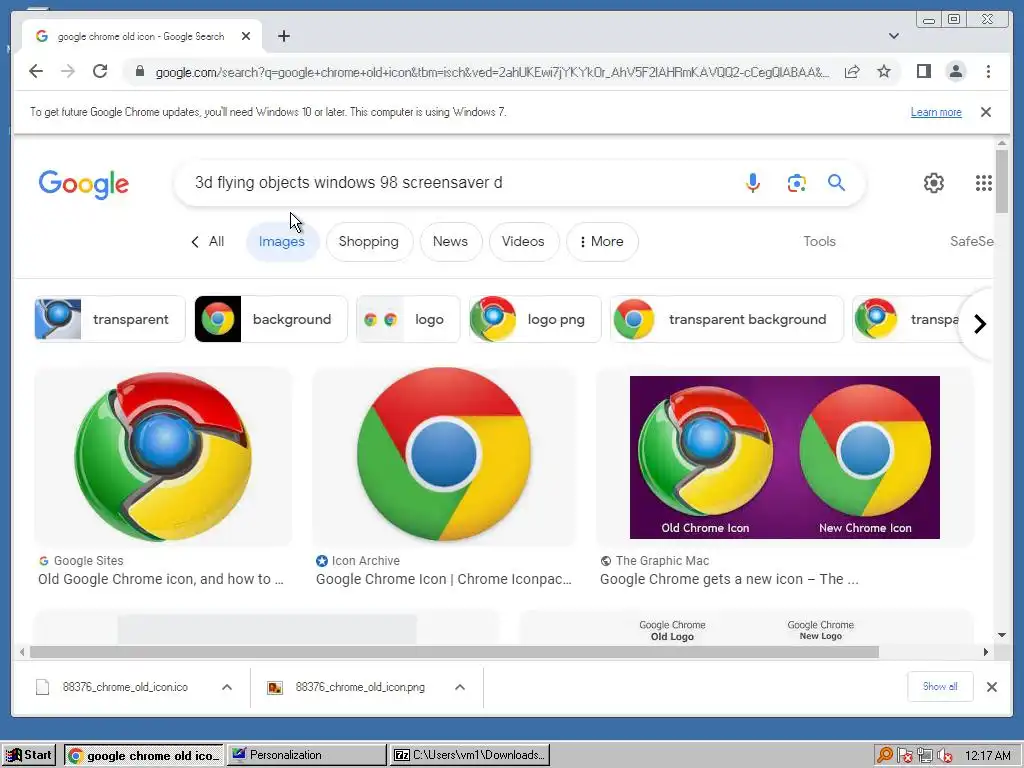Click the vertical scrollbar thumb

click(1001, 182)
